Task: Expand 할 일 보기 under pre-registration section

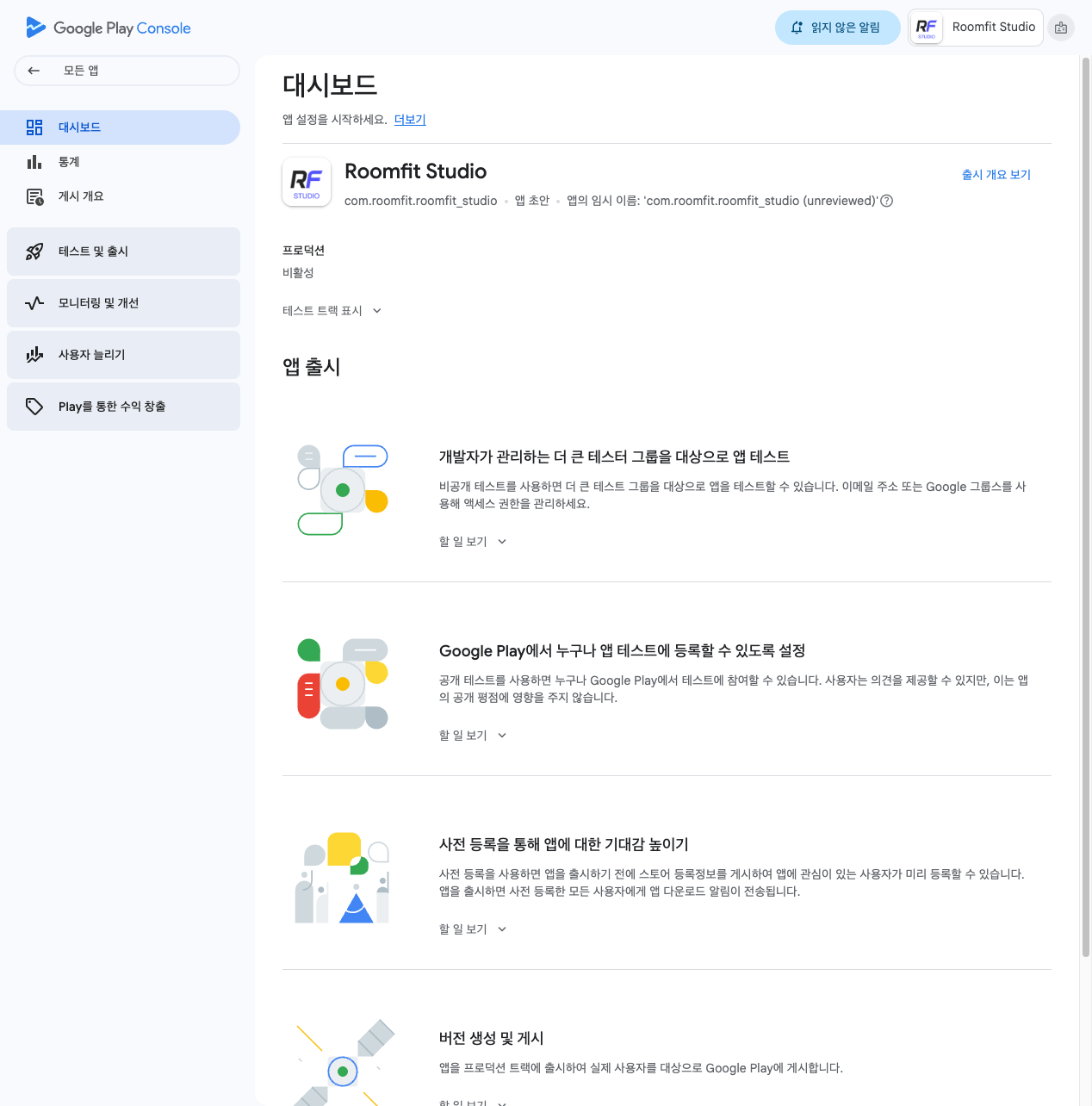Action: [473, 929]
